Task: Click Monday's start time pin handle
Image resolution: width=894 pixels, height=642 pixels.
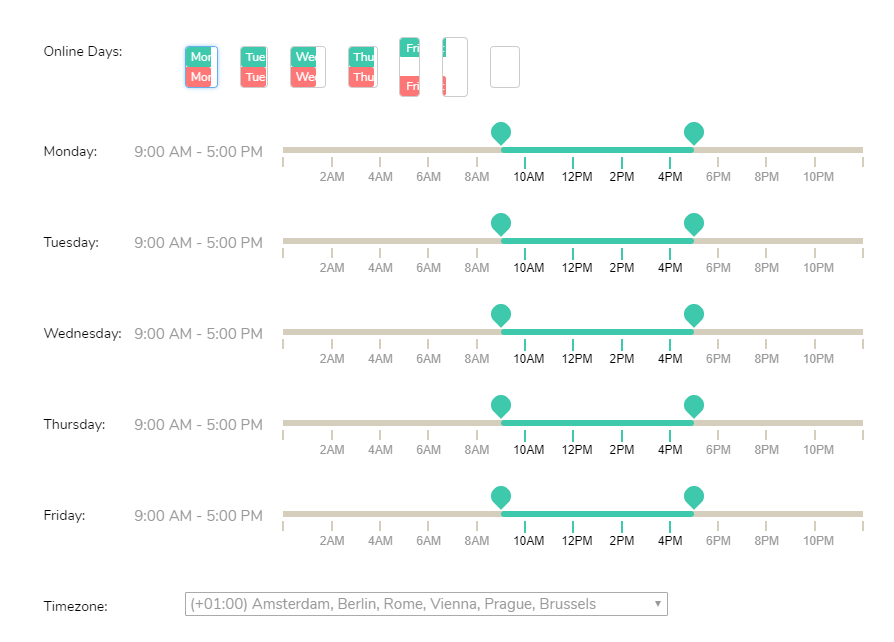Action: [x=501, y=132]
